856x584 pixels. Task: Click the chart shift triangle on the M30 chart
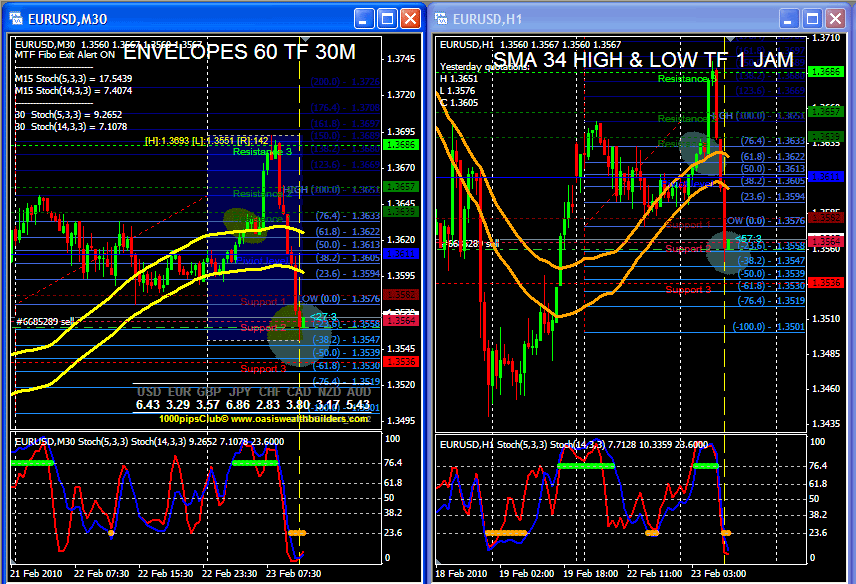point(305,40)
